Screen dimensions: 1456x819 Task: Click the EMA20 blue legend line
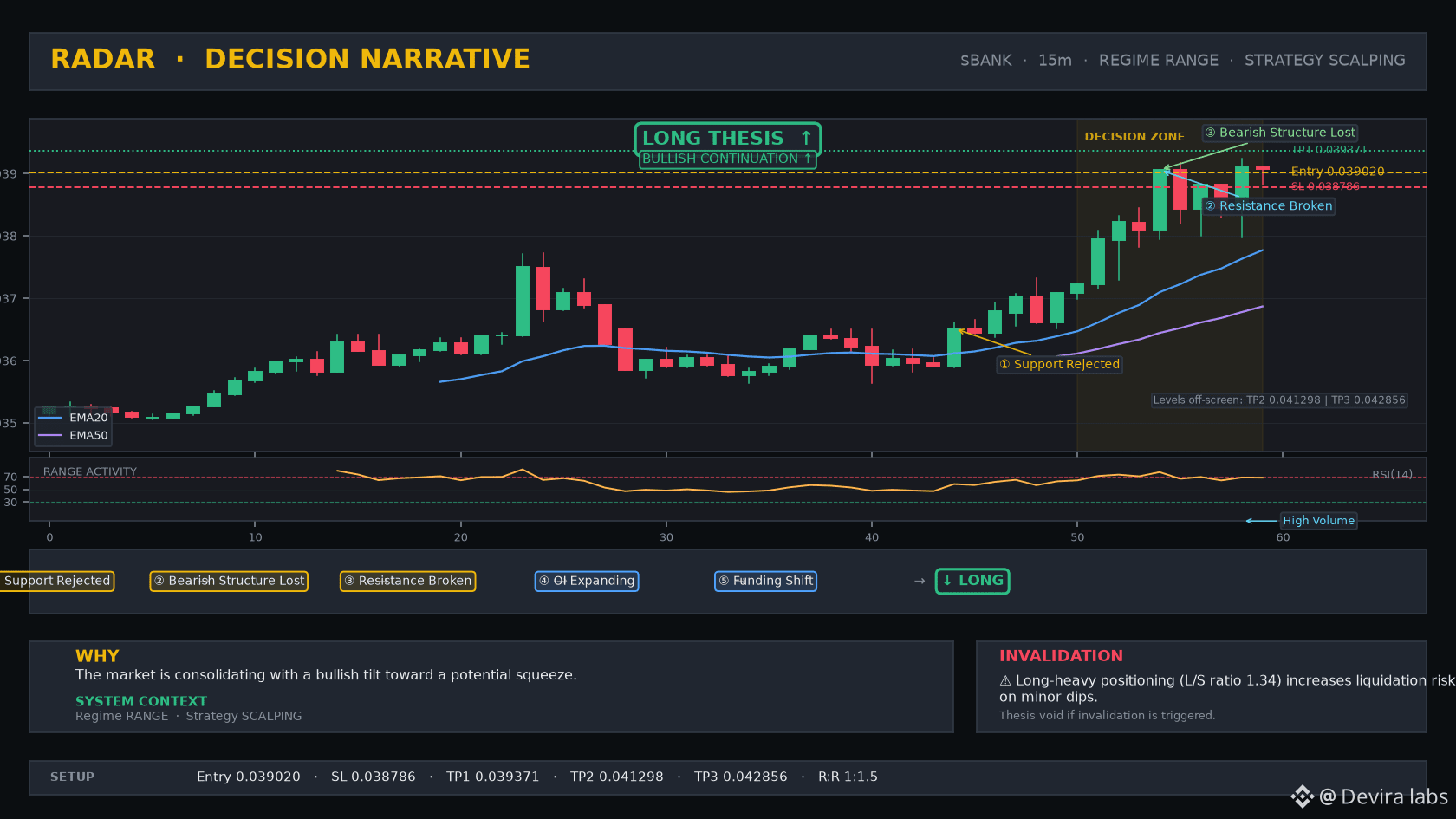[x=50, y=418]
